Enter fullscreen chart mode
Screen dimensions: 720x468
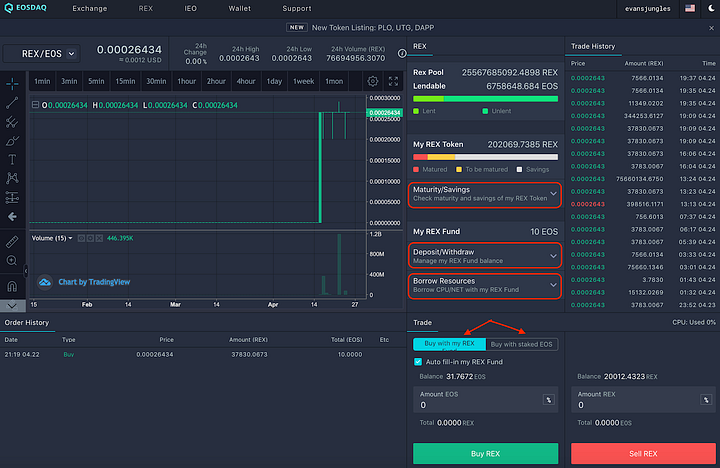point(393,81)
